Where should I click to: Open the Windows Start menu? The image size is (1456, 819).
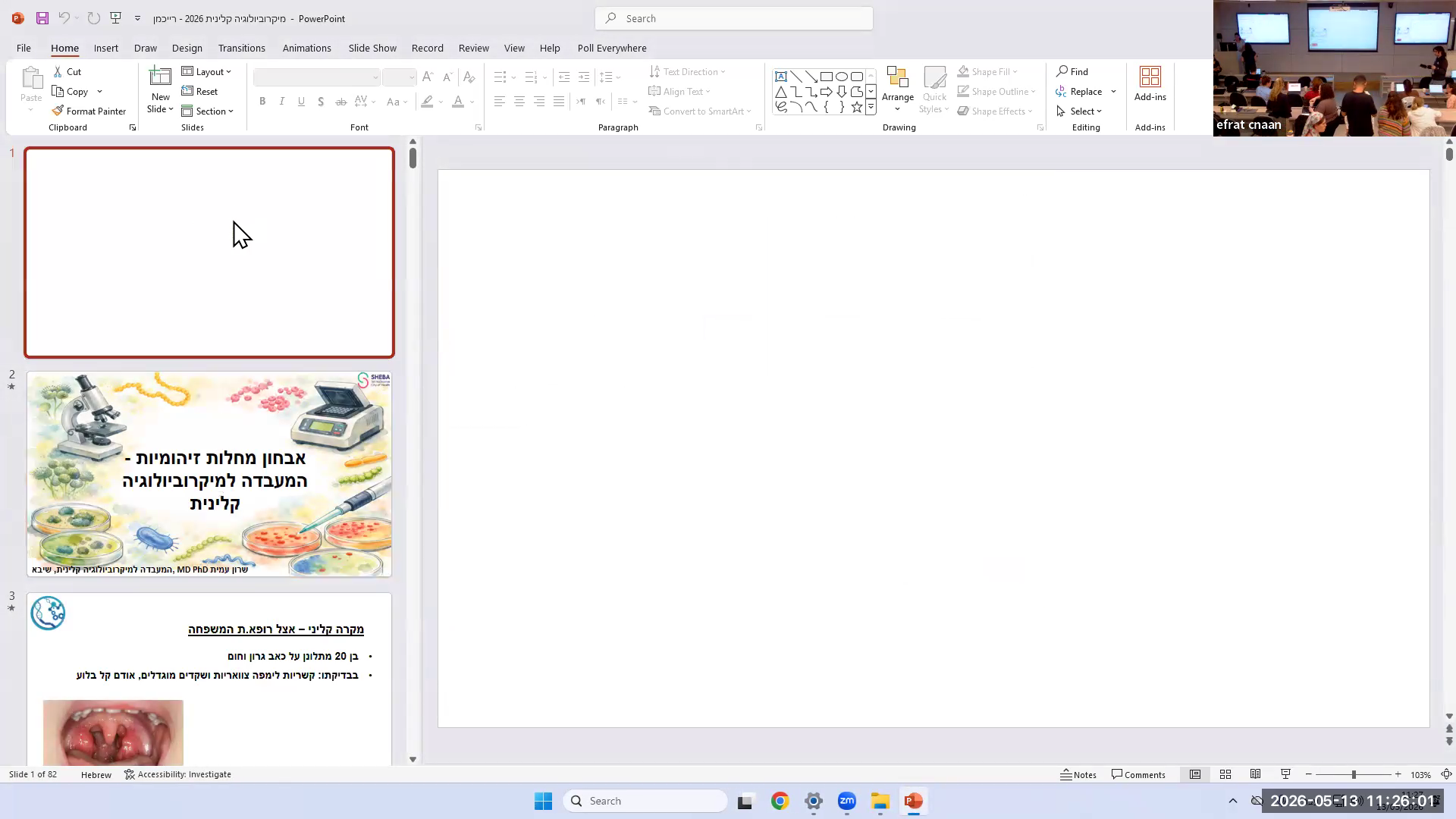point(544,801)
